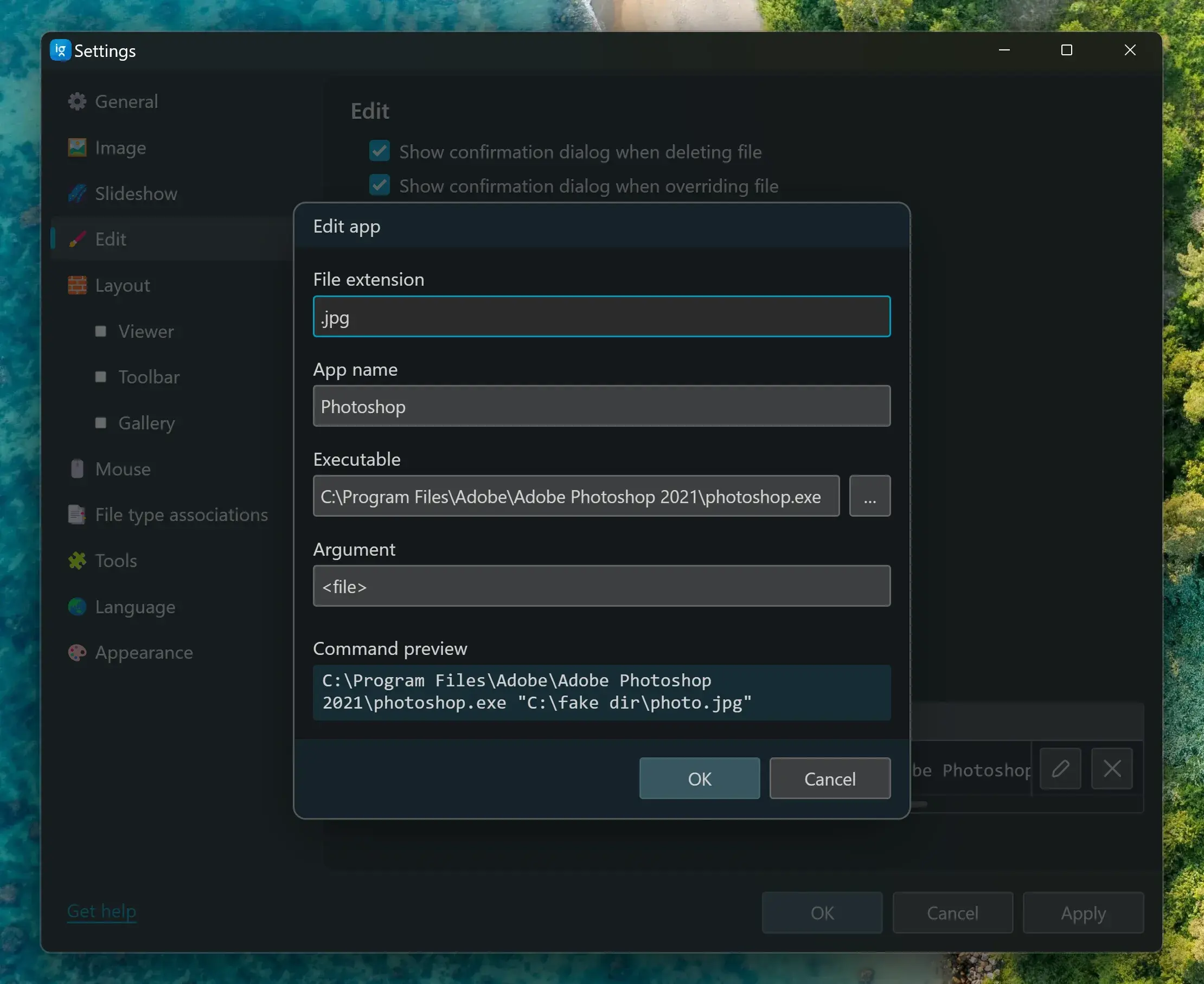Click the Tools puzzle piece icon
The height and width of the screenshot is (984, 1204).
[x=77, y=561]
